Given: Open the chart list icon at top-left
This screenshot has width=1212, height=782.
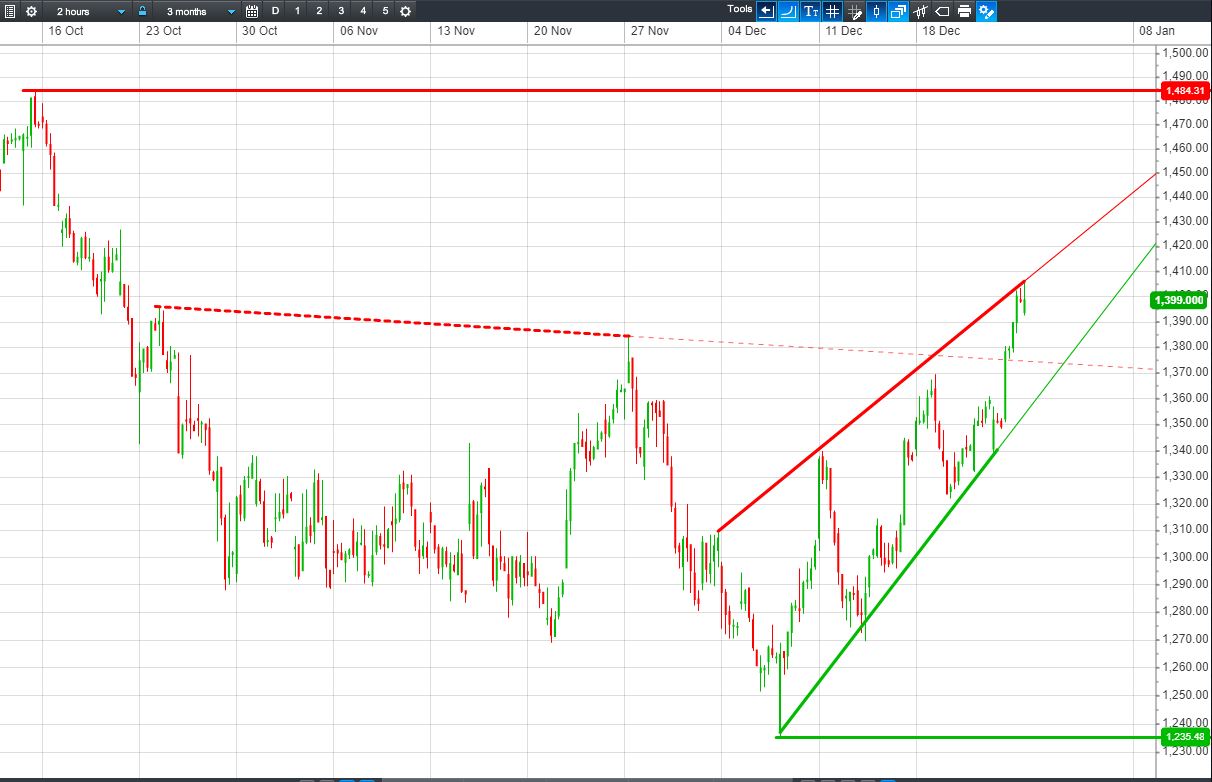Looking at the screenshot, I should pyautogui.click(x=9, y=11).
